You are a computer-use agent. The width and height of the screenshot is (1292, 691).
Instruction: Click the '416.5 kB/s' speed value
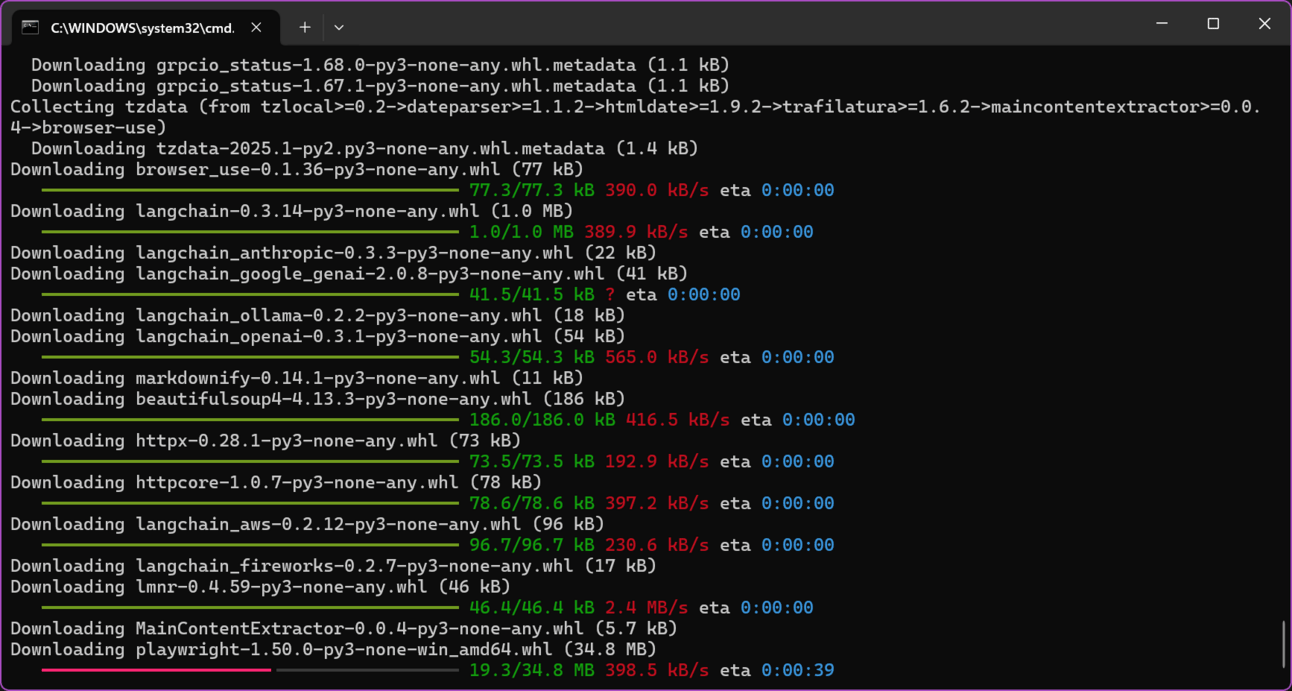(x=678, y=420)
